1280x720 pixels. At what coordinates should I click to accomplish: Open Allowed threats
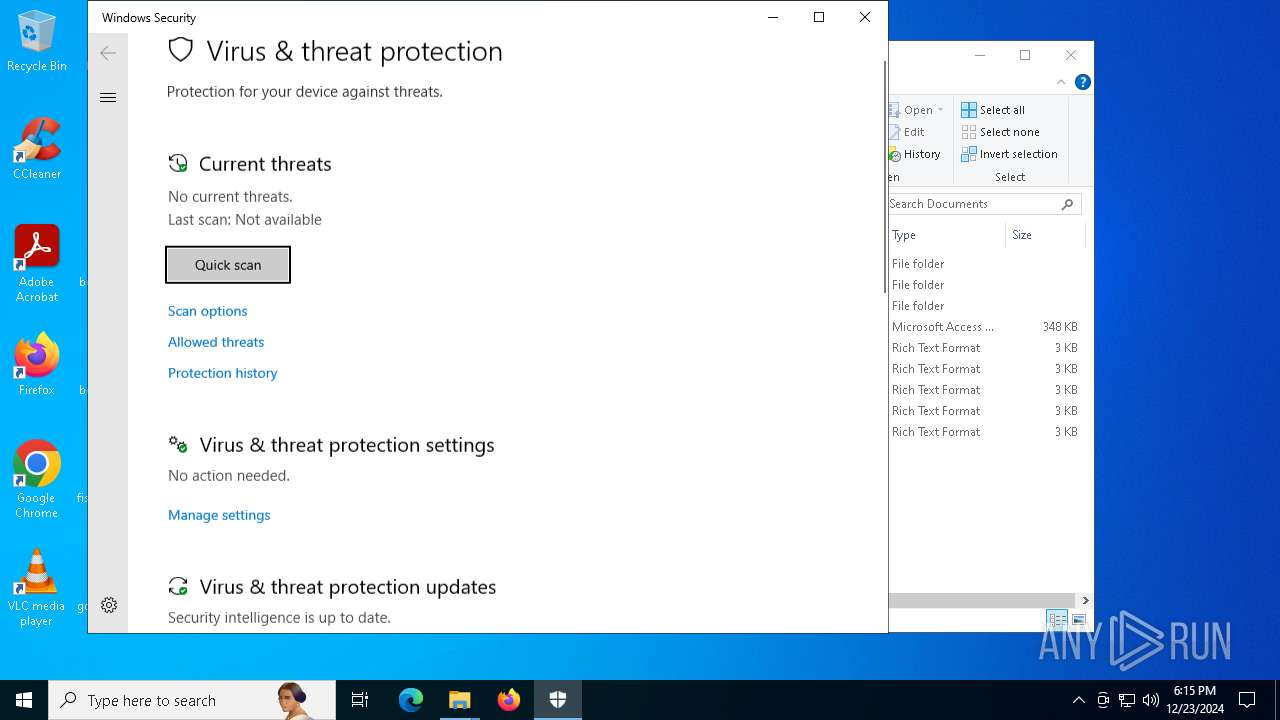point(216,342)
